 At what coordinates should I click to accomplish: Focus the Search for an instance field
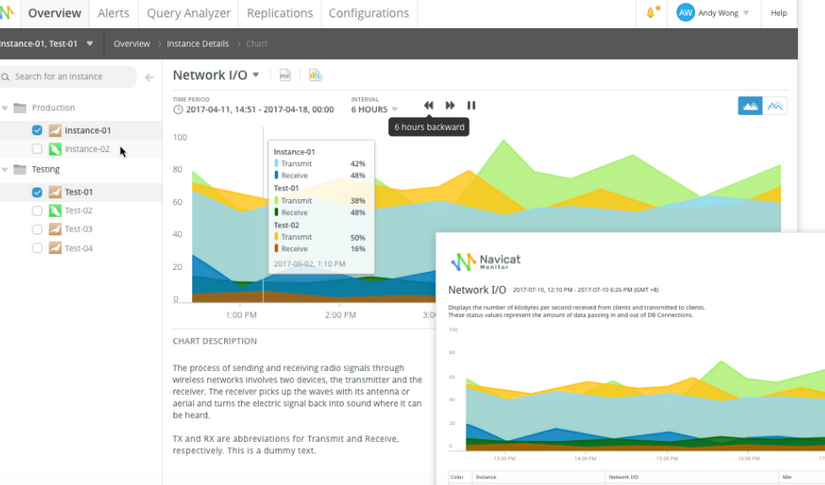point(68,77)
